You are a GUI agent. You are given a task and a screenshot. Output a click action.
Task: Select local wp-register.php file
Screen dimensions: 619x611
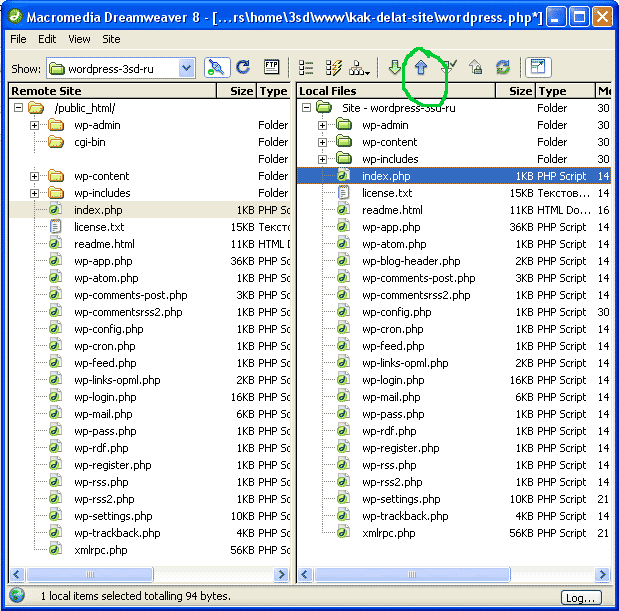[401, 448]
